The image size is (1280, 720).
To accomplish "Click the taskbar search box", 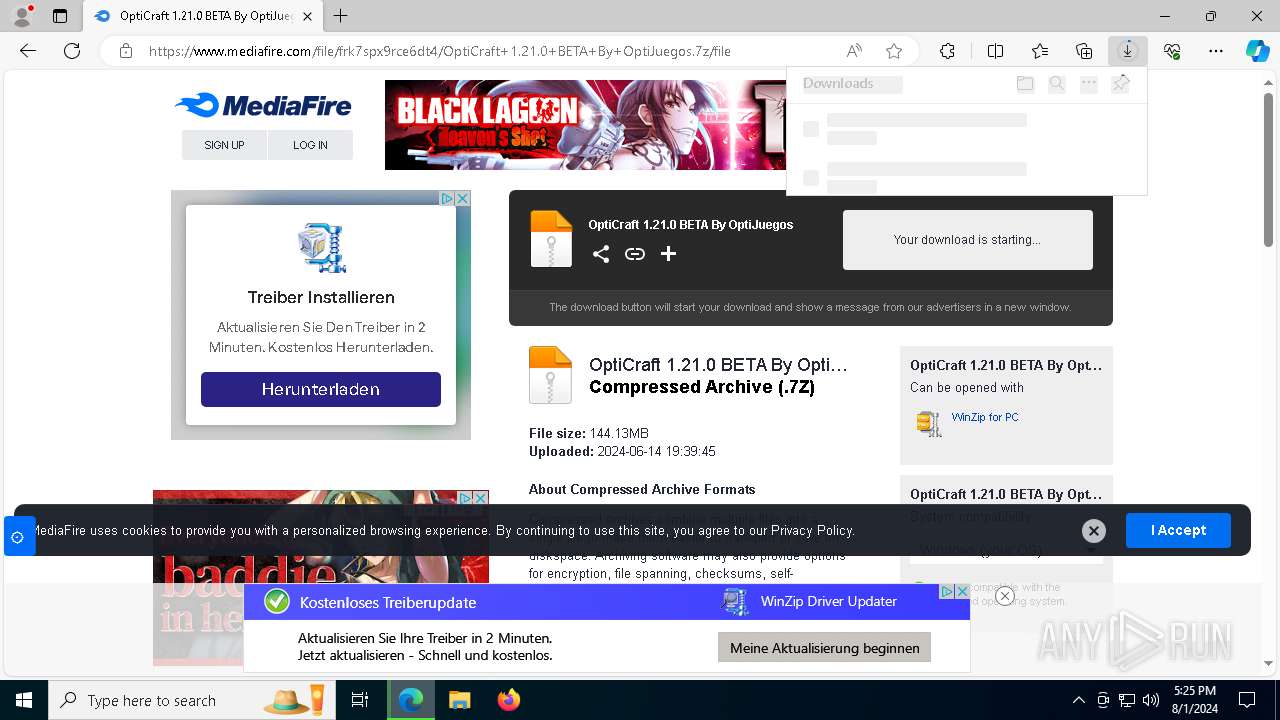I will (192, 700).
